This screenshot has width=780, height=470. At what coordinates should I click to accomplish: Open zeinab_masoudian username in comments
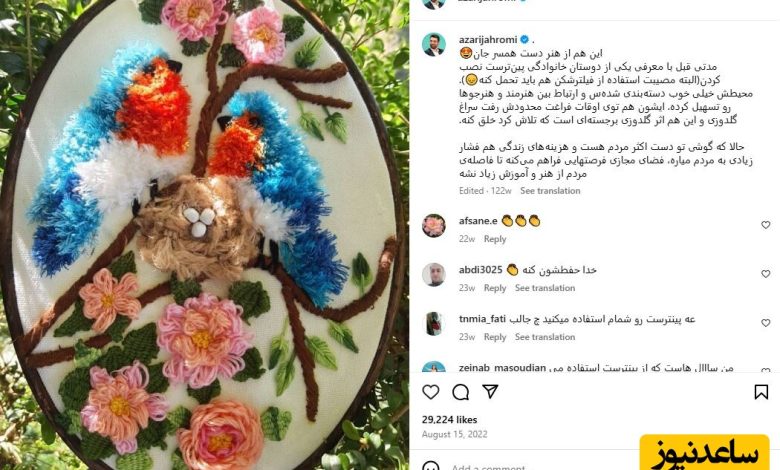click(502, 368)
